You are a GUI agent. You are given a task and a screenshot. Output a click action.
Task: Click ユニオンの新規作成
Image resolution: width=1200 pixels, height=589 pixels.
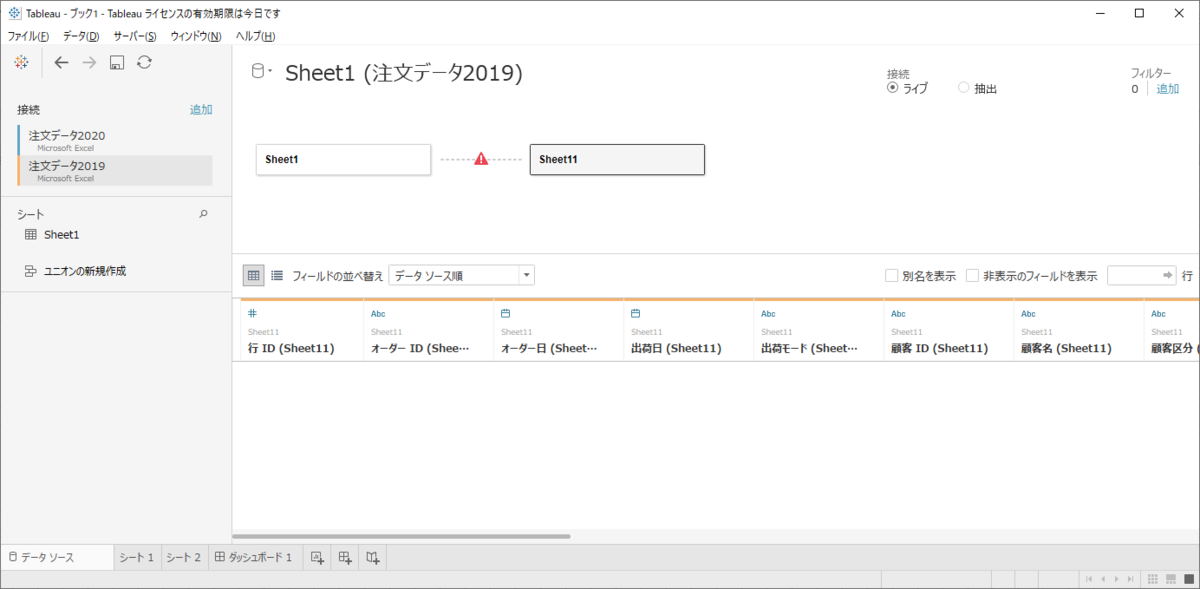point(84,271)
